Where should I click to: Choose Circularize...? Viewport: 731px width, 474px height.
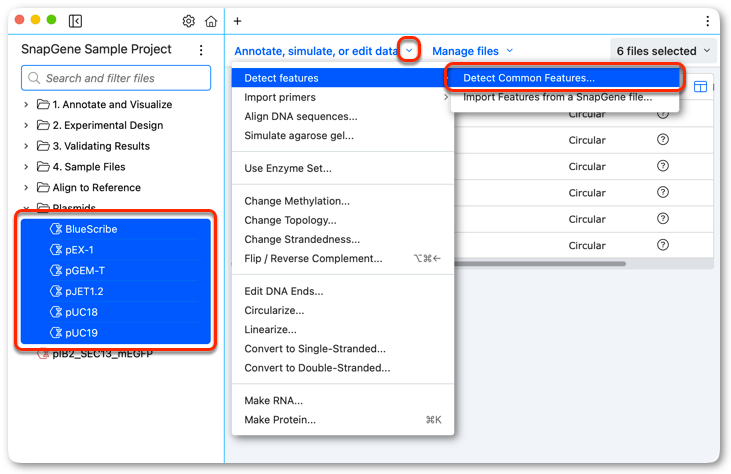(343, 310)
